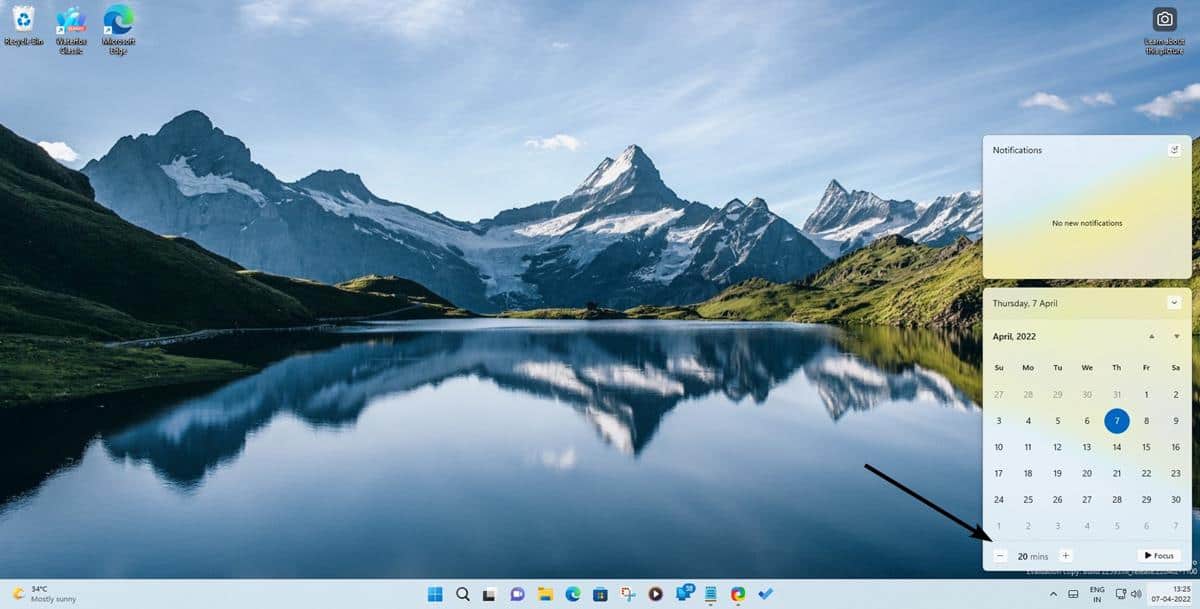This screenshot has width=1200, height=609.
Task: Open the blue checkmark To Do app
Action: coord(765,594)
